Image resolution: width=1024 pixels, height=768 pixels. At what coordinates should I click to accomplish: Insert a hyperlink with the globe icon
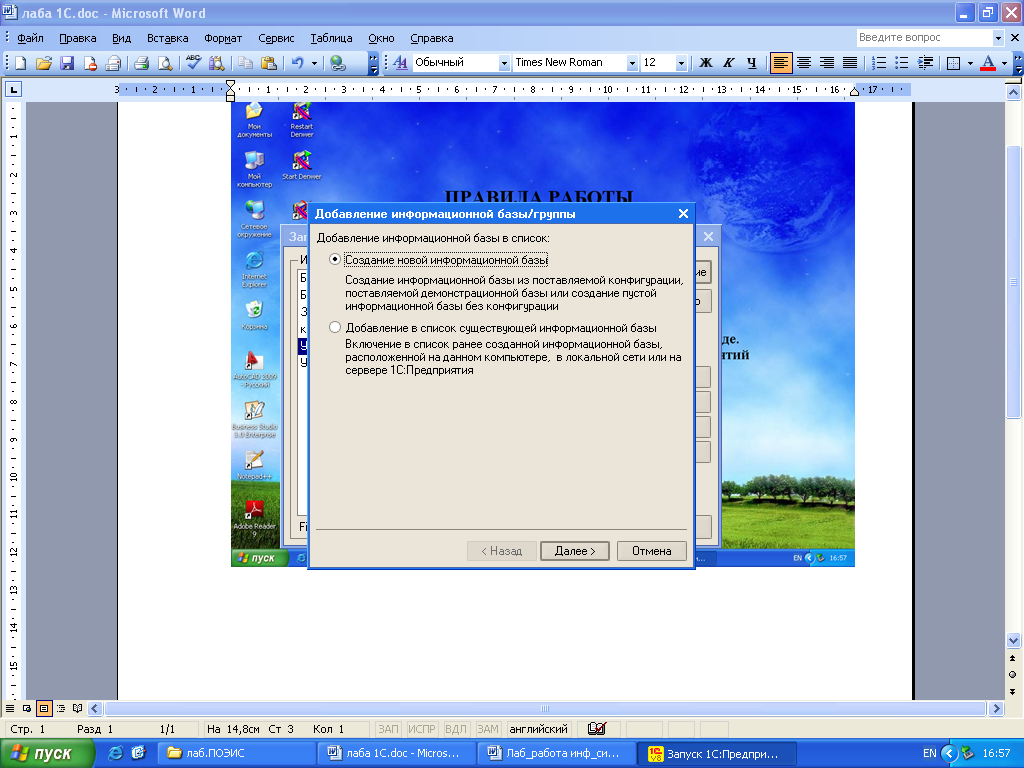pos(338,63)
